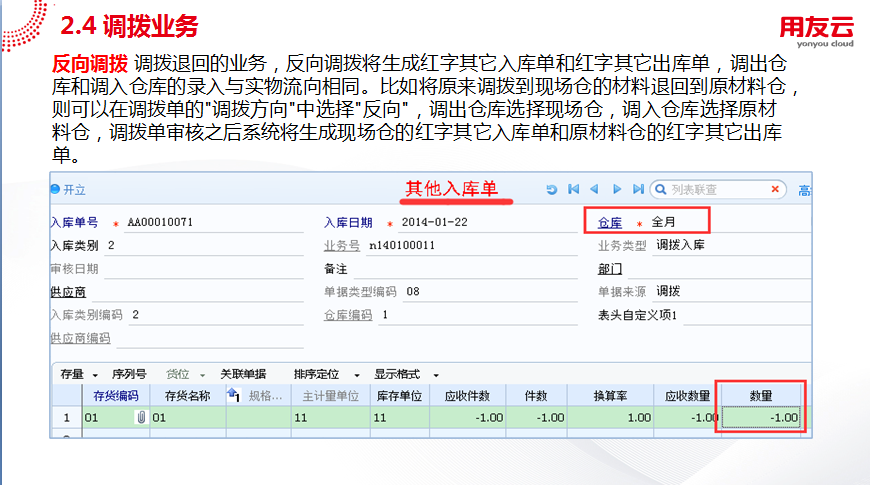Image resolution: width=870 pixels, height=485 pixels.
Task: Click the 关联单据 toolbar item
Action: pyautogui.click(x=242, y=374)
